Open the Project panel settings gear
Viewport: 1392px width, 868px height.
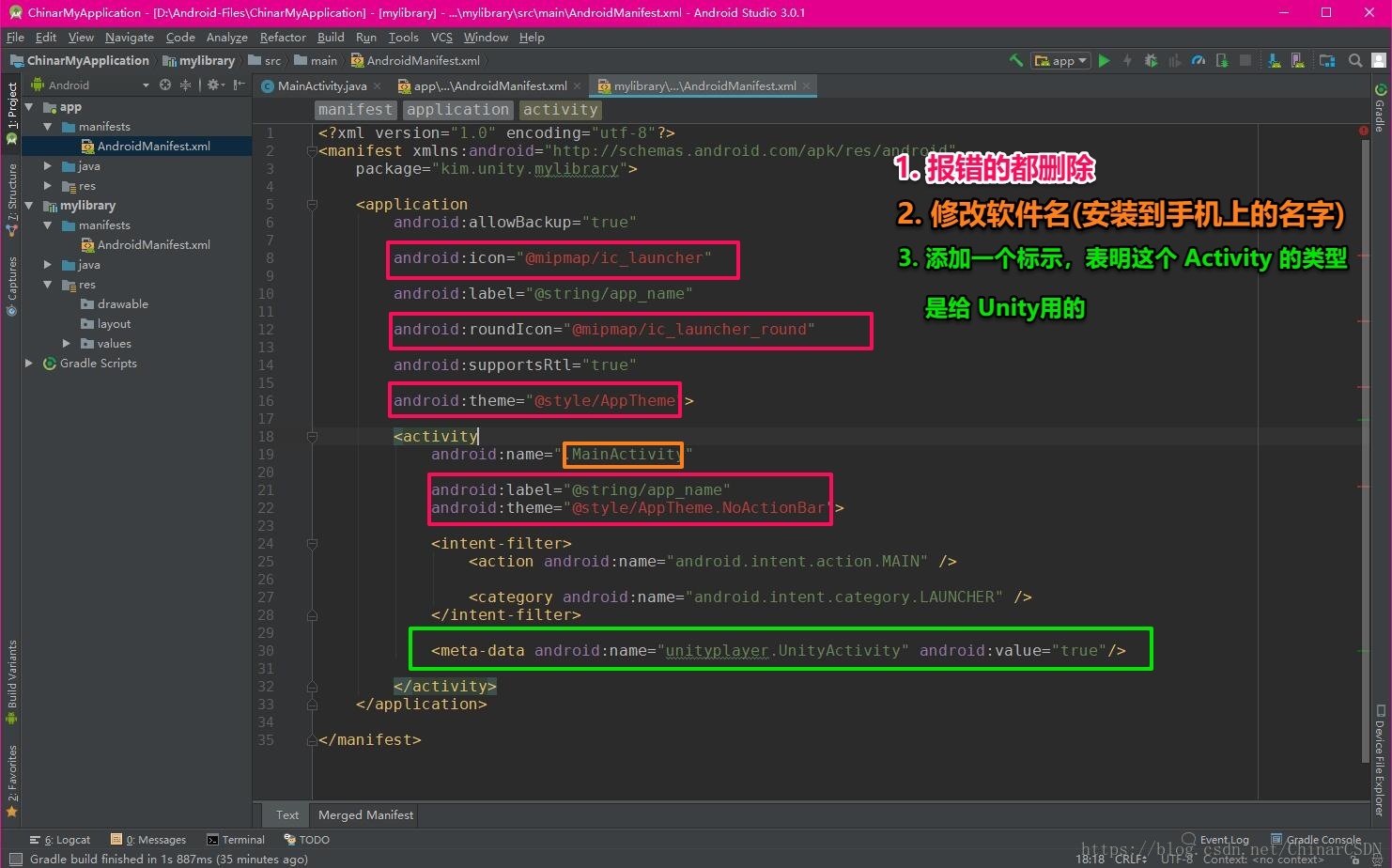(x=215, y=85)
